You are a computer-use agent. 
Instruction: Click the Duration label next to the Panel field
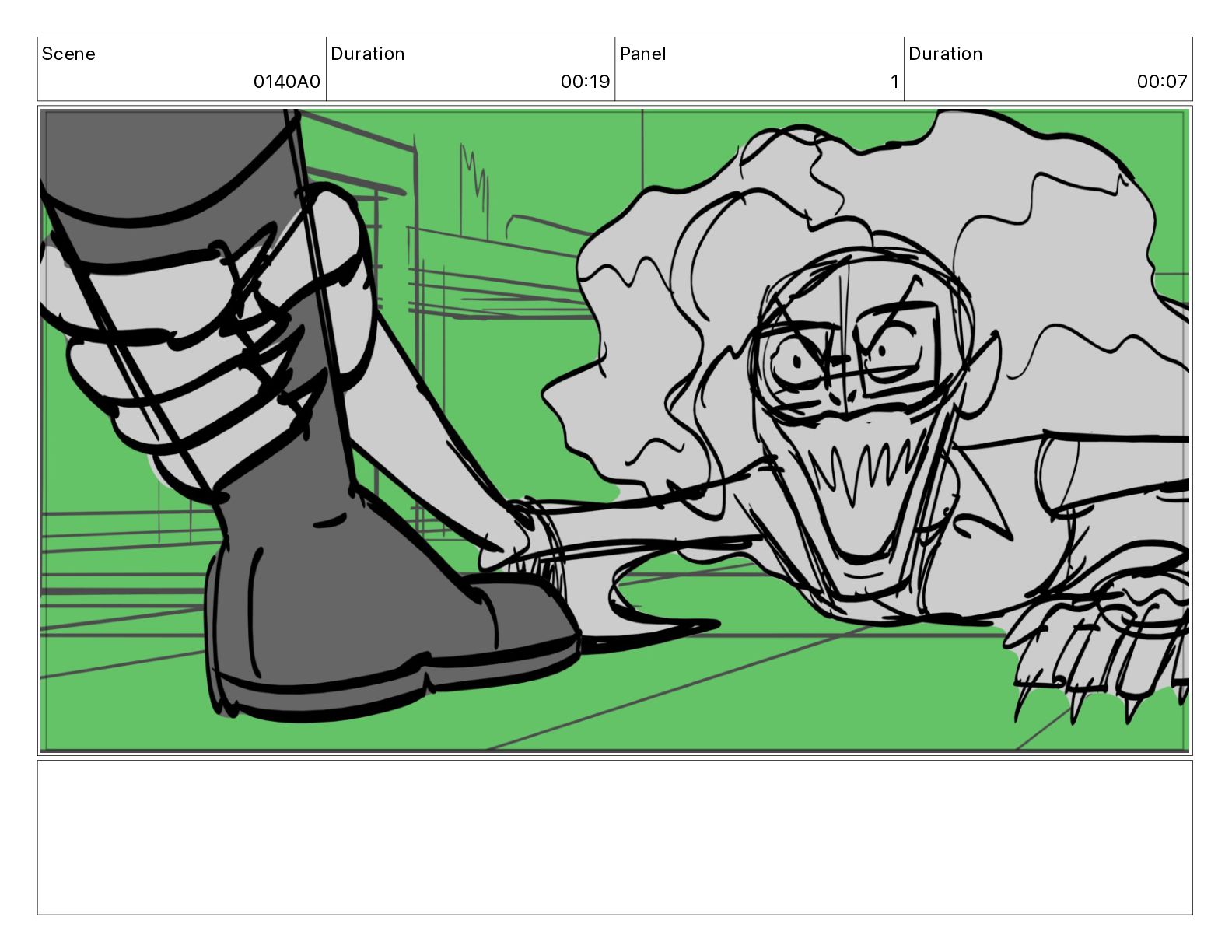coord(945,54)
